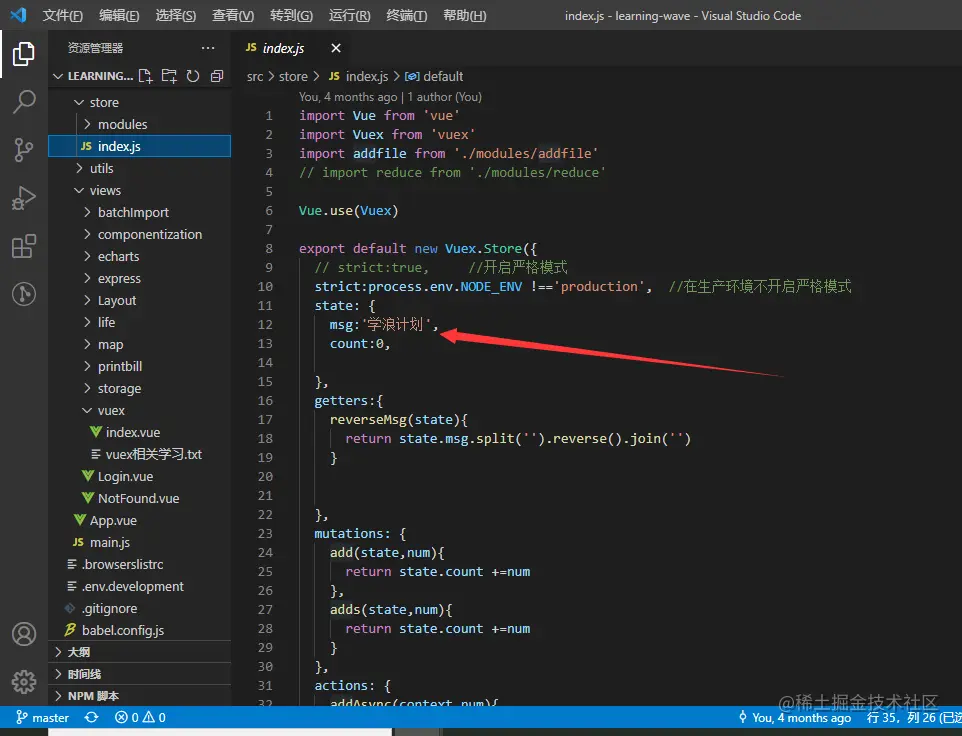The height and width of the screenshot is (736, 962).
Task: Click the src breadcrumb segment
Action: click(255, 77)
